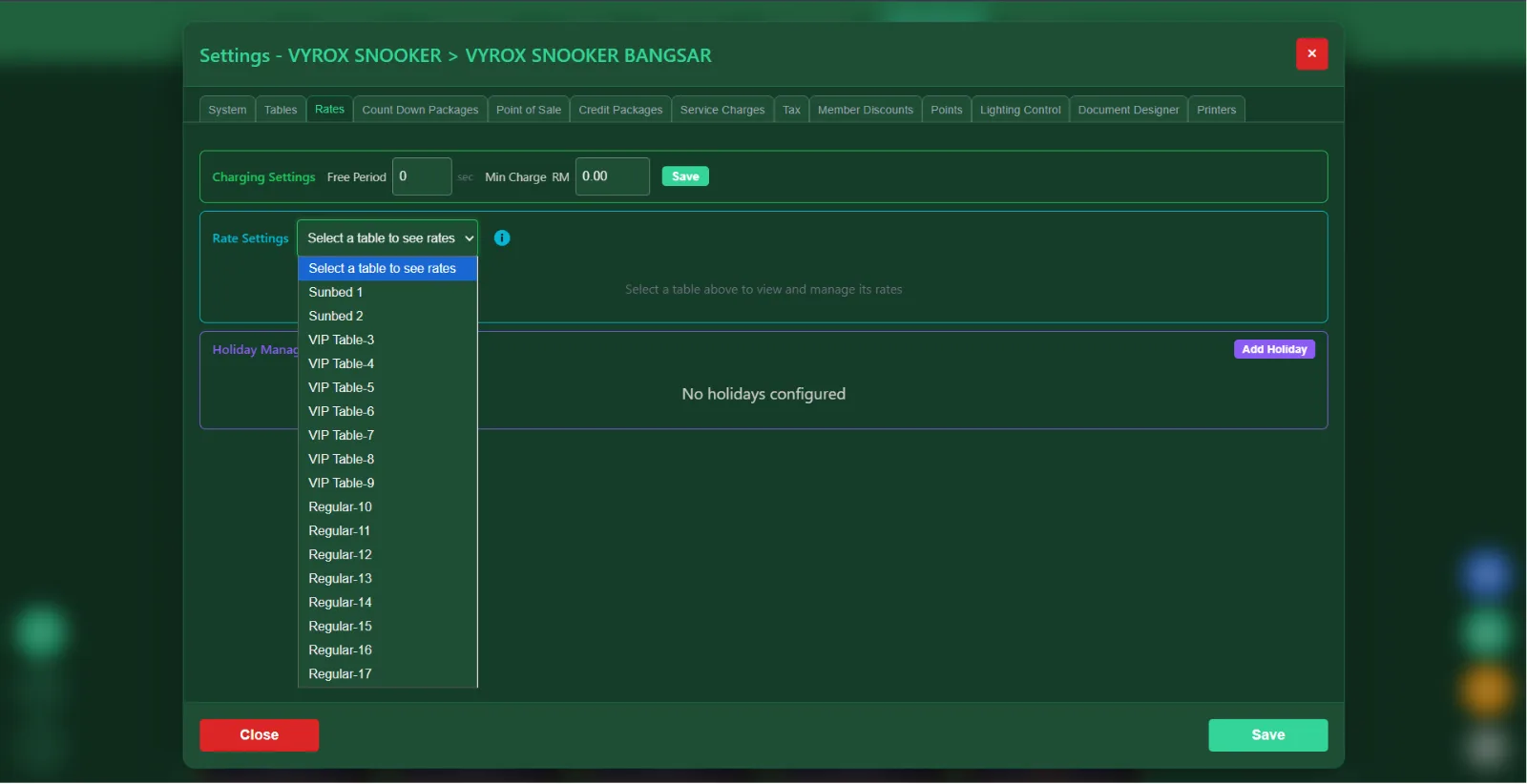Select Regular-16 in dropdown list
The width and height of the screenshot is (1527, 784).
pos(387,650)
